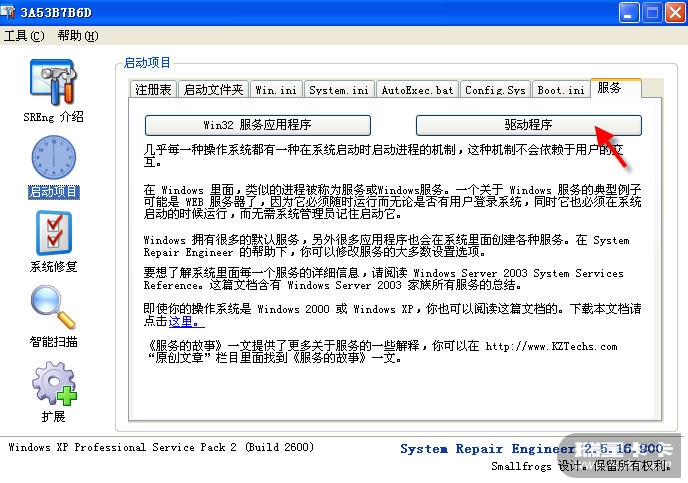This screenshot has width=688, height=483.
Task: Open the SREng 介绍 toolbox icon
Action: (53, 82)
